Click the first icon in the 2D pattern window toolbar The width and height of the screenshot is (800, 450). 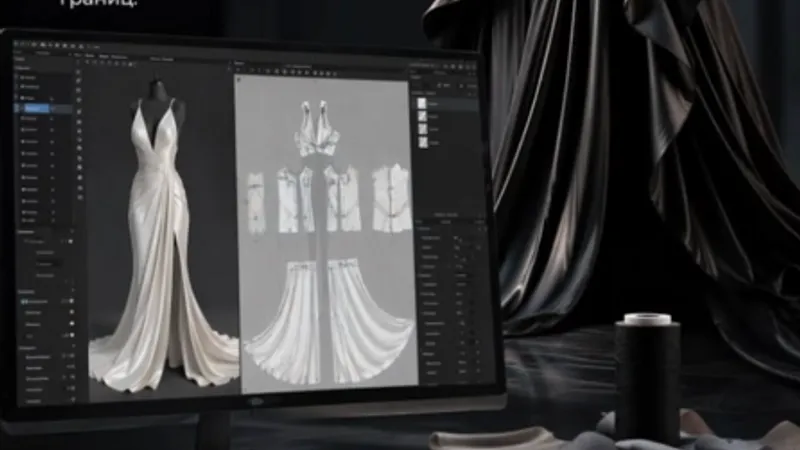point(244,71)
